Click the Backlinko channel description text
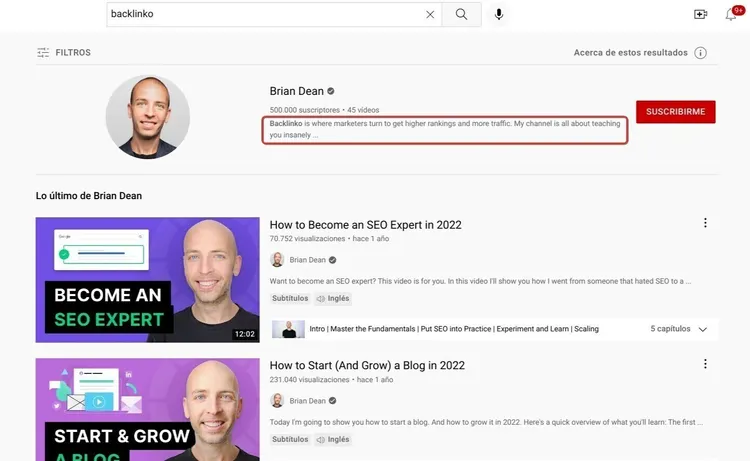Screen dimensions: 750x461 [445, 129]
